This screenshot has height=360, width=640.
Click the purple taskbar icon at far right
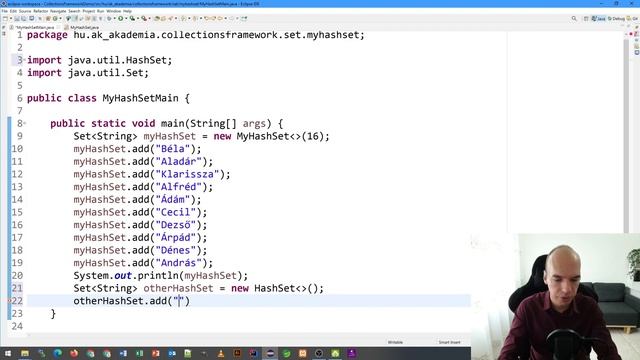(351, 353)
